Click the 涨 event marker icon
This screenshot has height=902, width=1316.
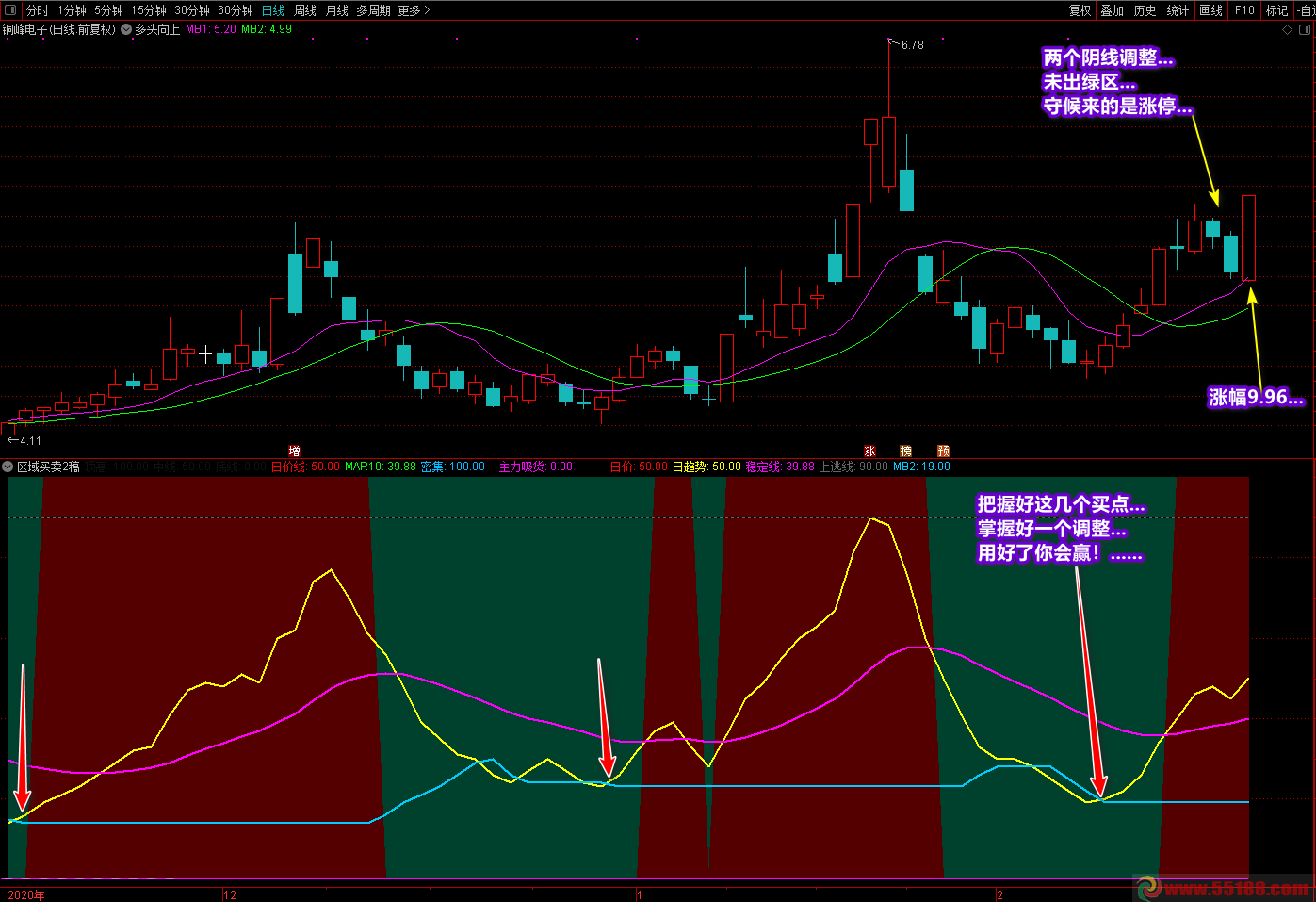coord(869,451)
